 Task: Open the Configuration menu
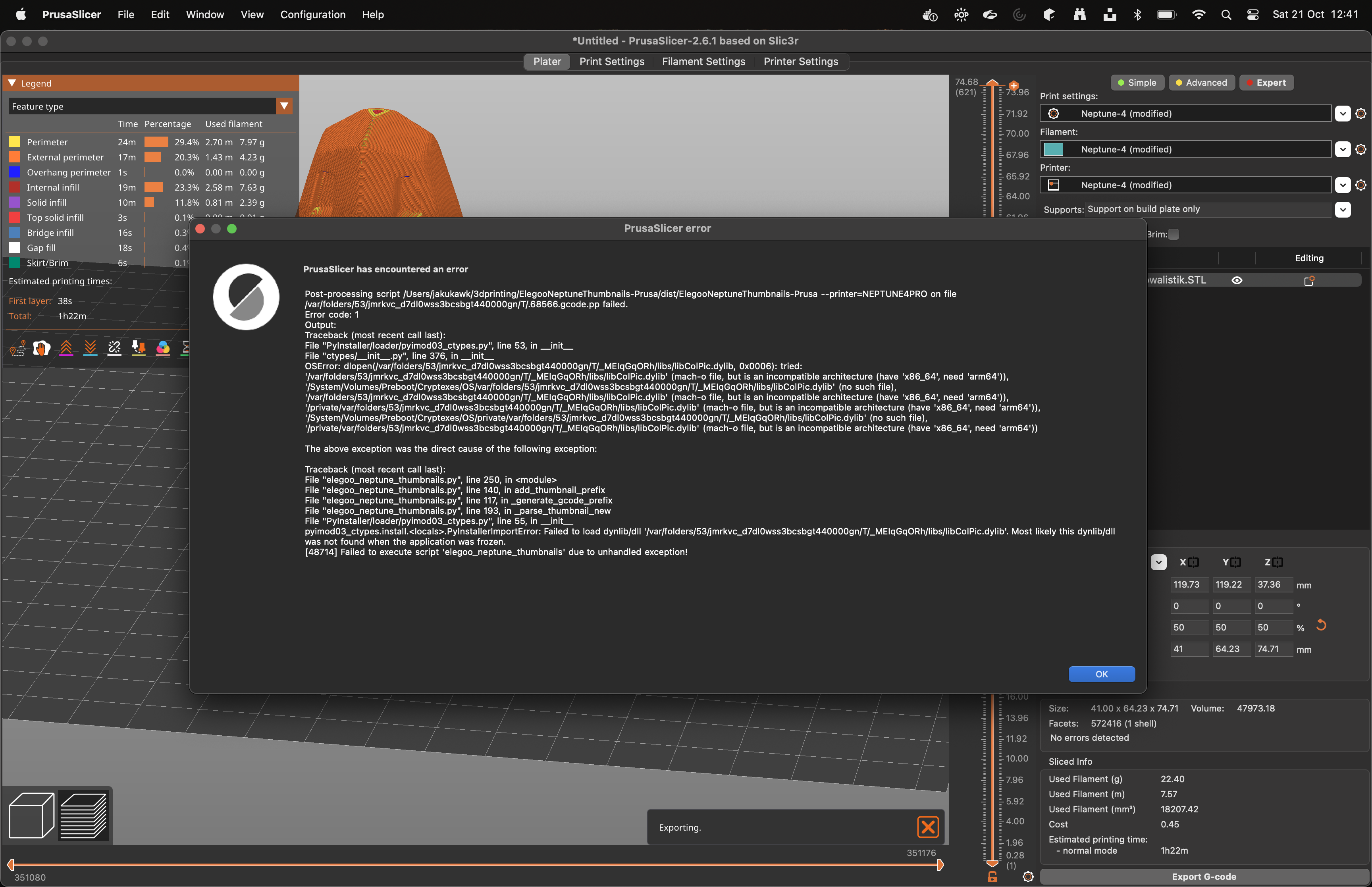tap(312, 14)
